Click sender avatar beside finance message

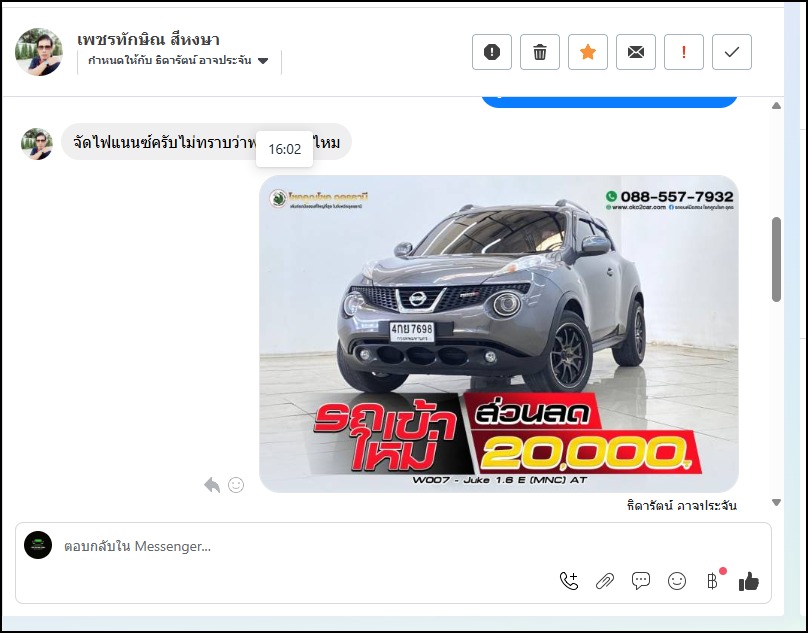[x=37, y=144]
